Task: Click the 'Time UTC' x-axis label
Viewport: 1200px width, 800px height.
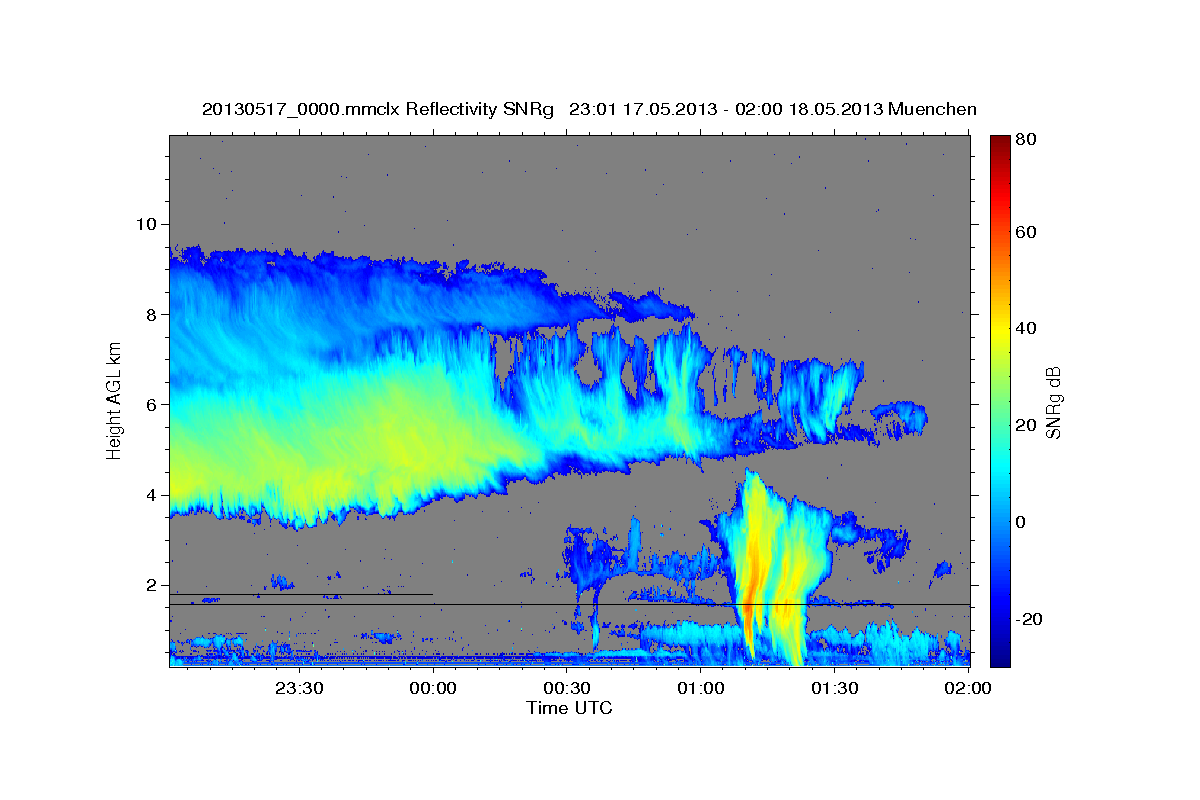Action: (569, 708)
